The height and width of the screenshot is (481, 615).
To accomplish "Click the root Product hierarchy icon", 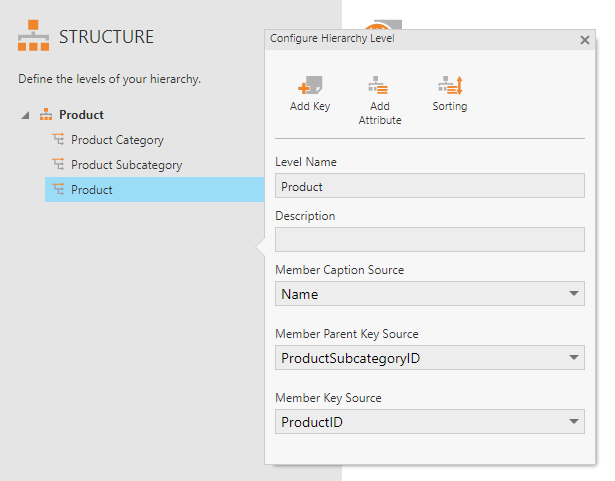I will (46, 115).
